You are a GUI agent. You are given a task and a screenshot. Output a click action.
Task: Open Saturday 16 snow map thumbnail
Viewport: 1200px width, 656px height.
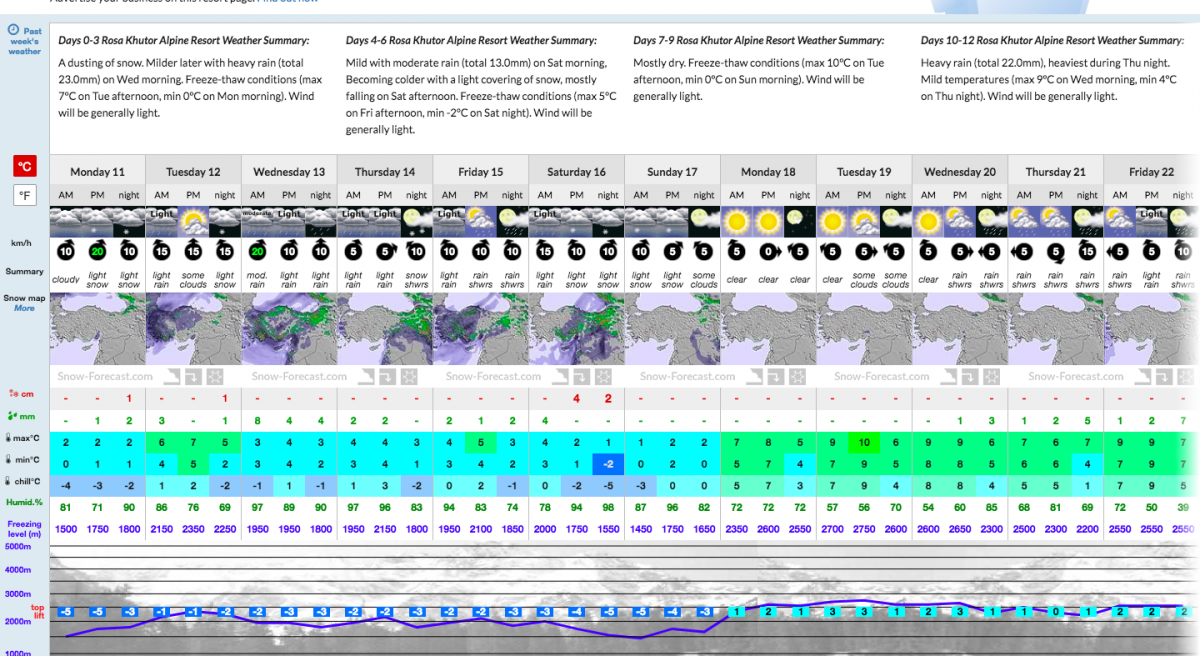[577, 328]
